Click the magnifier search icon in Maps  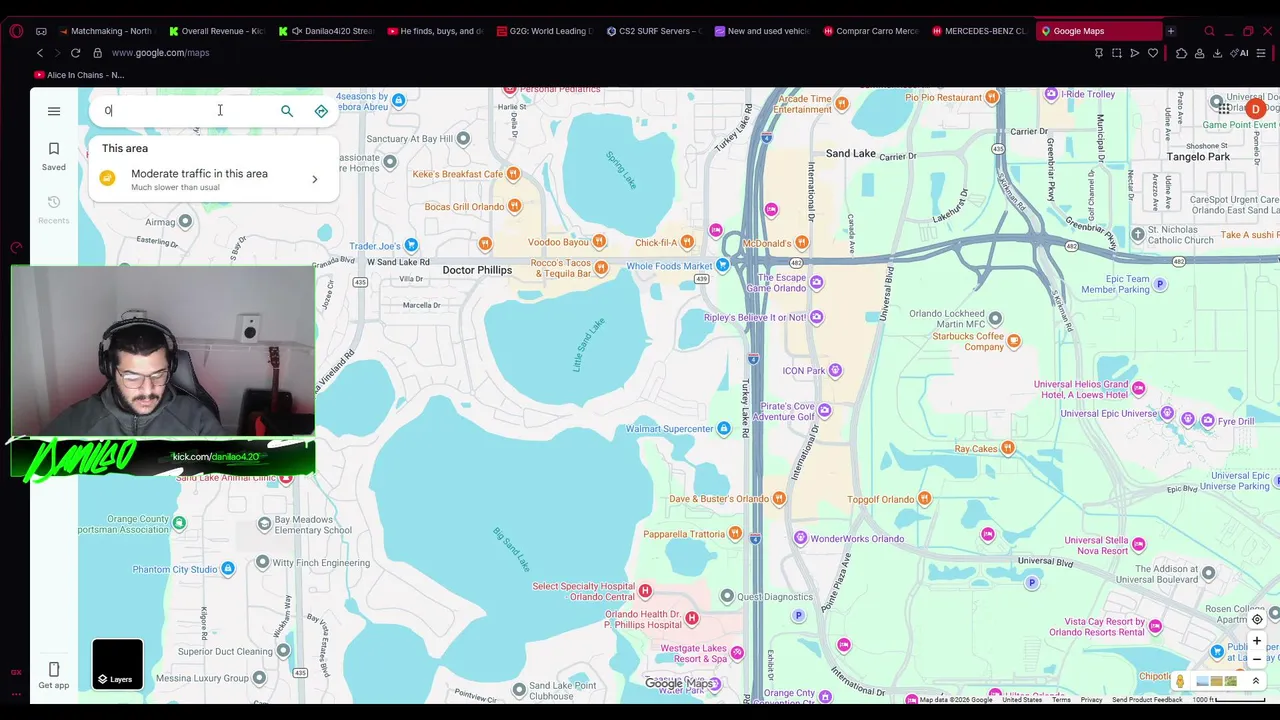click(287, 111)
